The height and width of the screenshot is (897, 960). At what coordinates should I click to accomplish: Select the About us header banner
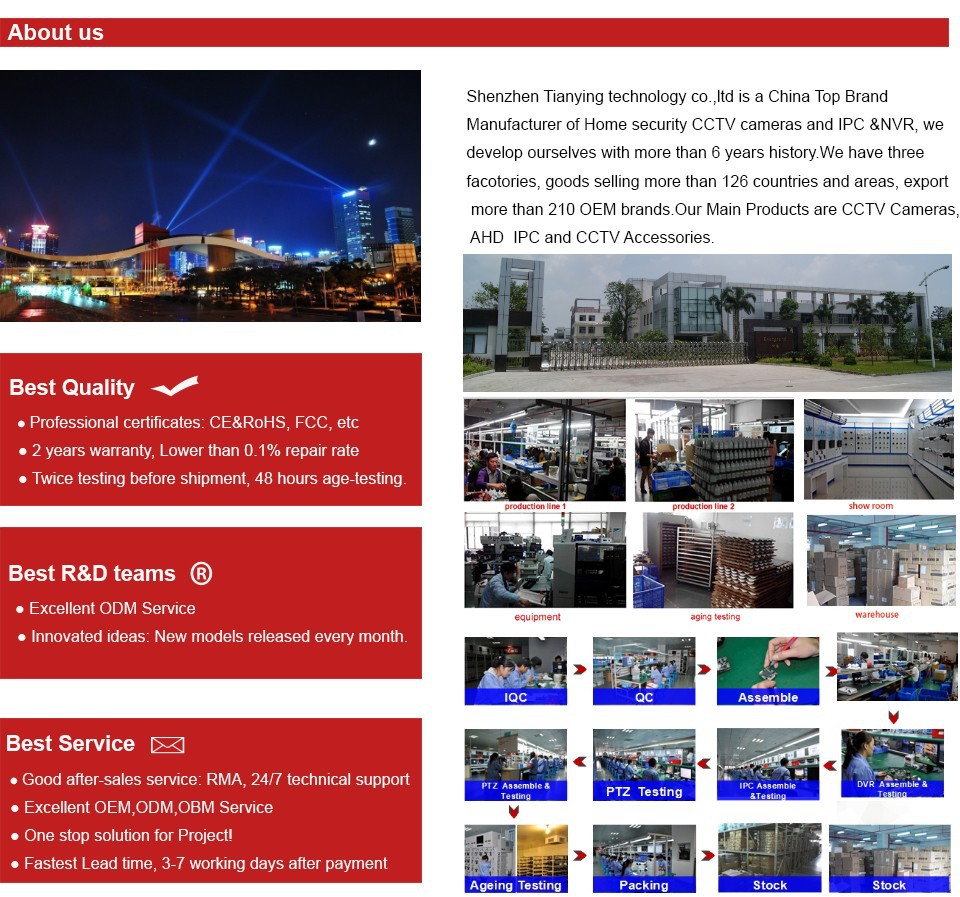click(474, 32)
